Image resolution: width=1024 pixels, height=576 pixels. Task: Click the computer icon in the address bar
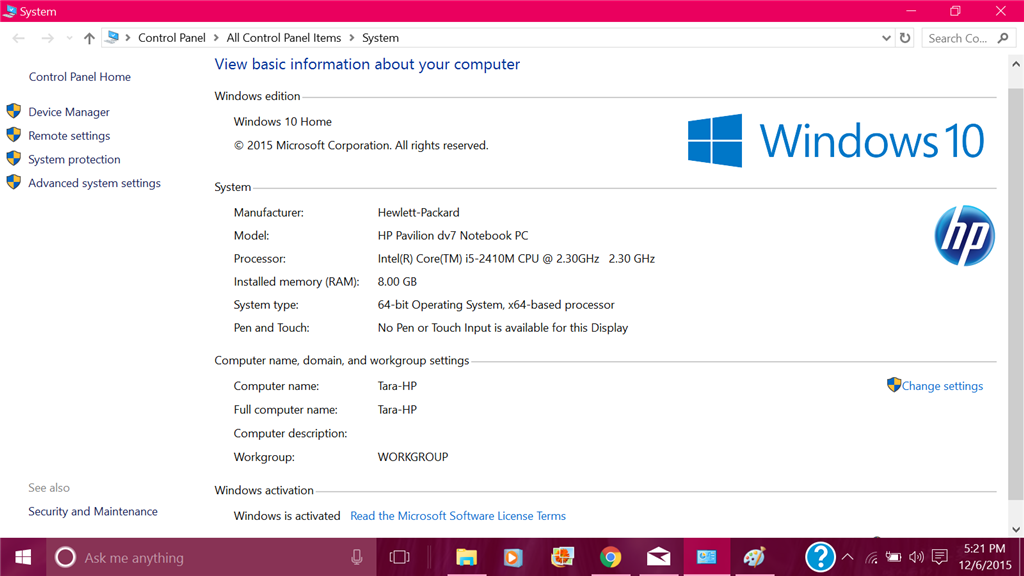point(112,37)
